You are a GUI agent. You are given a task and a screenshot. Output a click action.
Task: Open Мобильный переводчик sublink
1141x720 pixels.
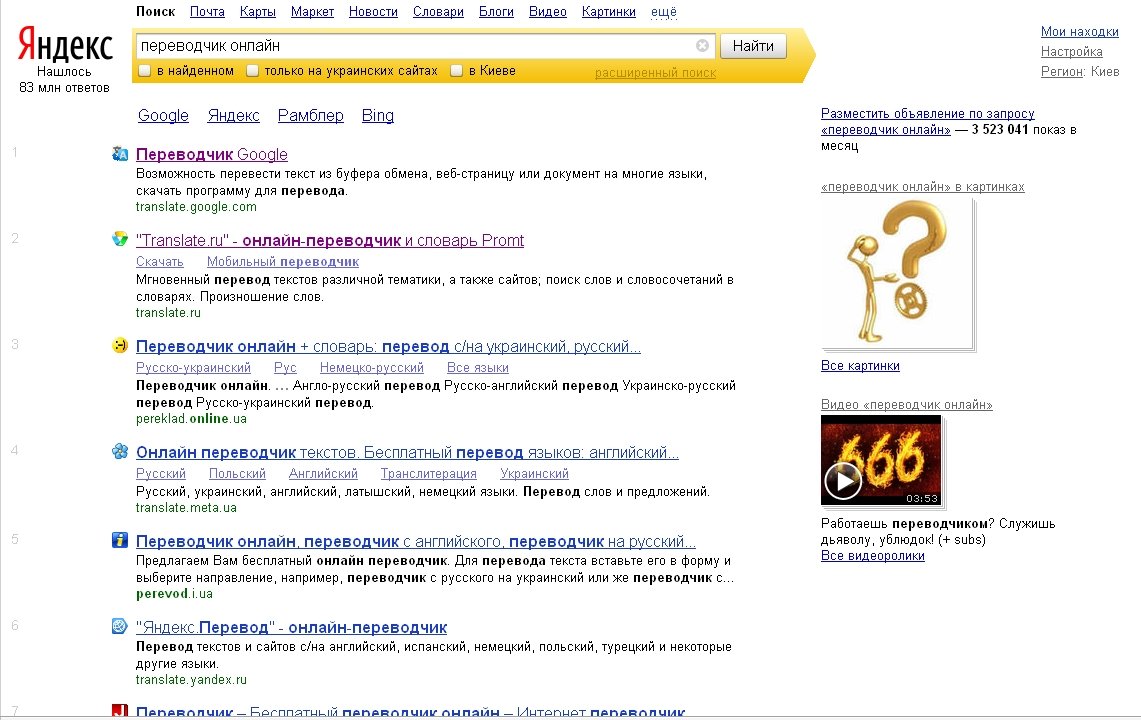click(283, 261)
